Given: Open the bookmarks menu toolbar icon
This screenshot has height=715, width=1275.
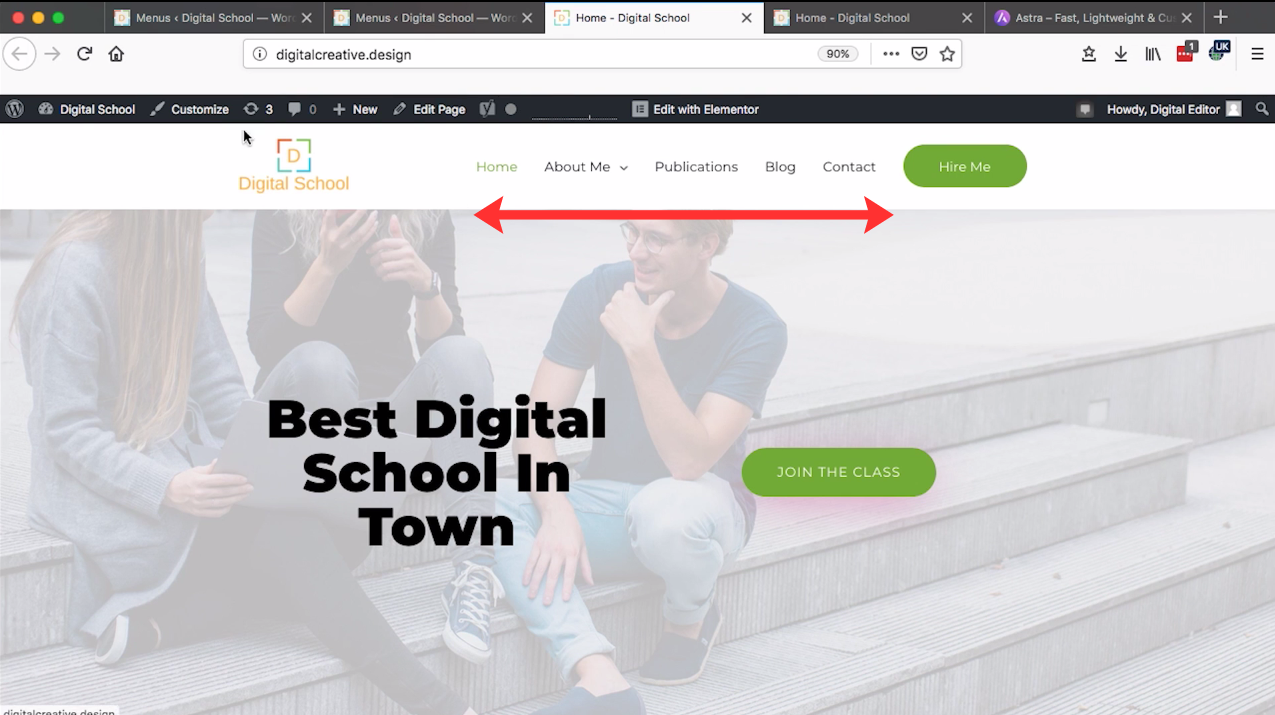Looking at the screenshot, I should pos(1089,54).
